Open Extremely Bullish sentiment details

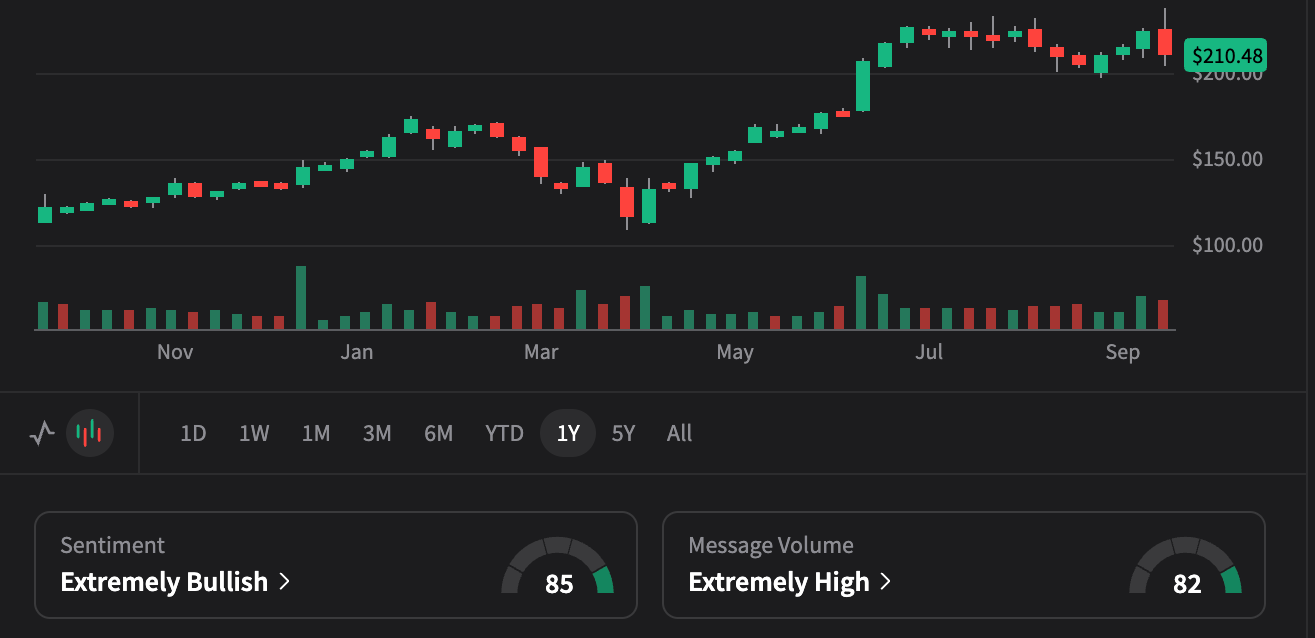tap(336, 565)
